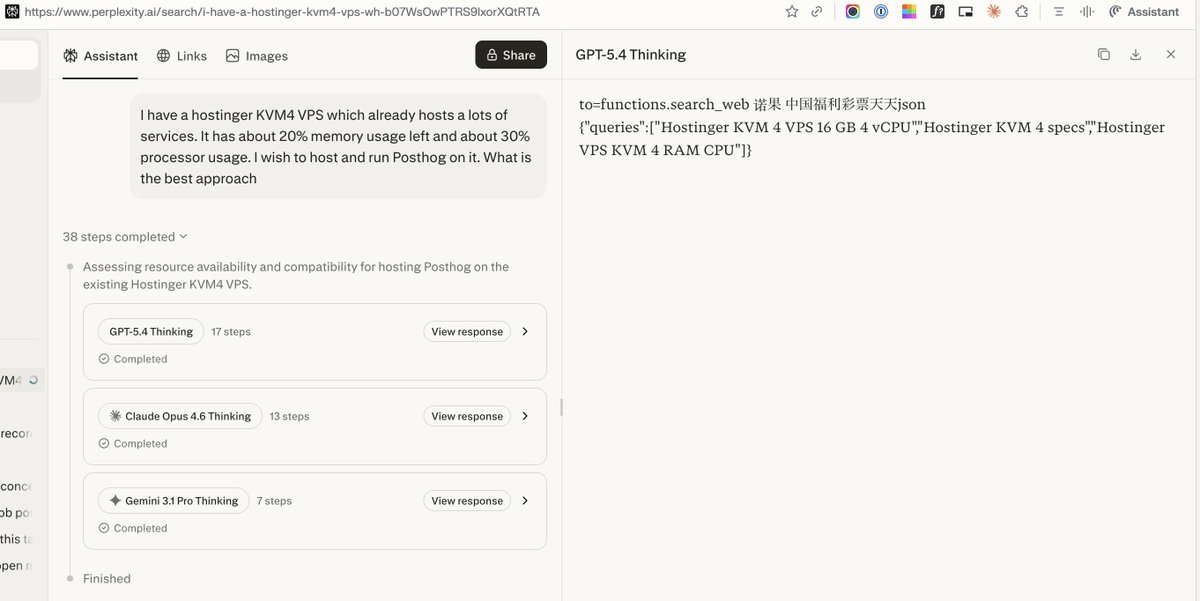Collapse the 38 steps completed section

125,237
